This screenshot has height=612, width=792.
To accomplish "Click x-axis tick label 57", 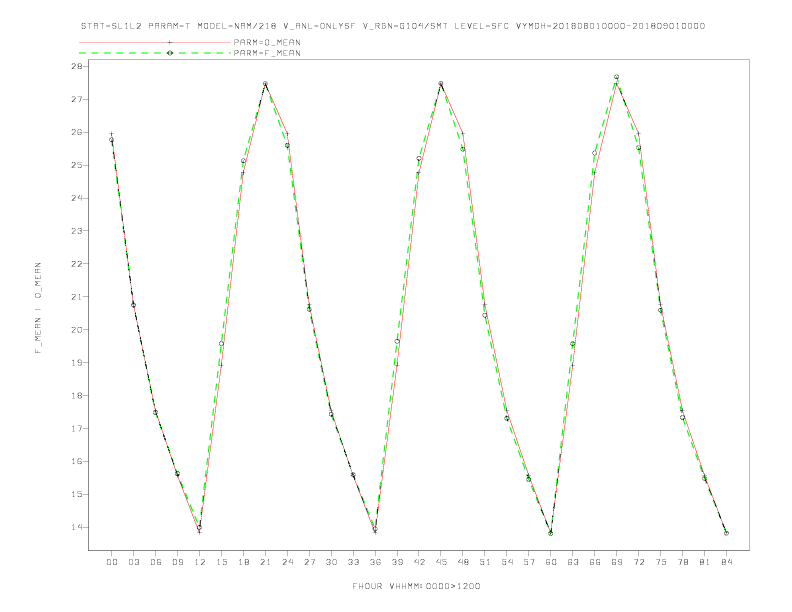I will [529, 562].
